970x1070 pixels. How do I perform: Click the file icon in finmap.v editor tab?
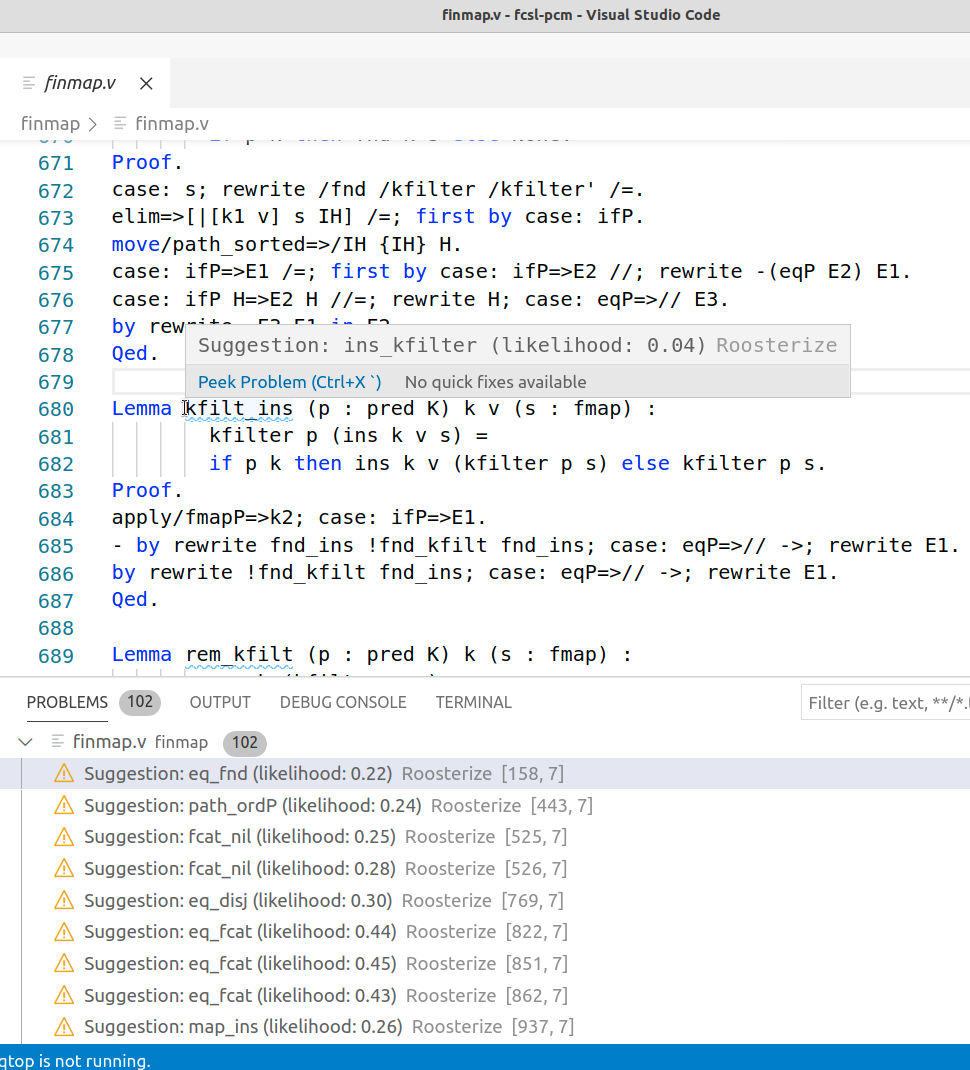tap(29, 83)
